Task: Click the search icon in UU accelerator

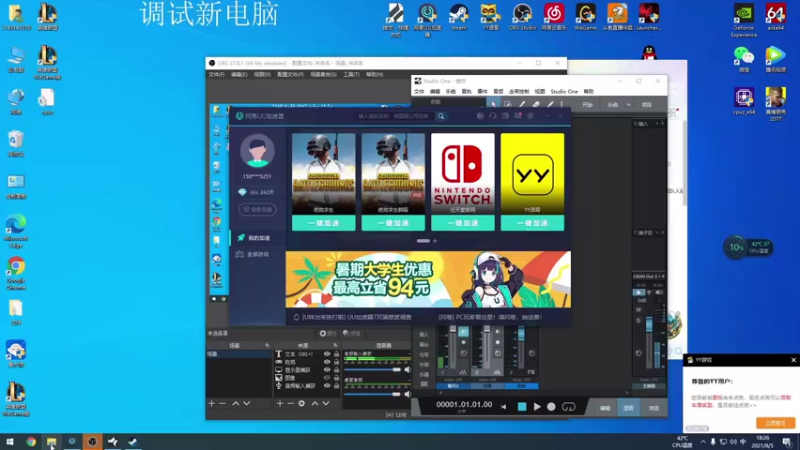Action: (x=441, y=116)
